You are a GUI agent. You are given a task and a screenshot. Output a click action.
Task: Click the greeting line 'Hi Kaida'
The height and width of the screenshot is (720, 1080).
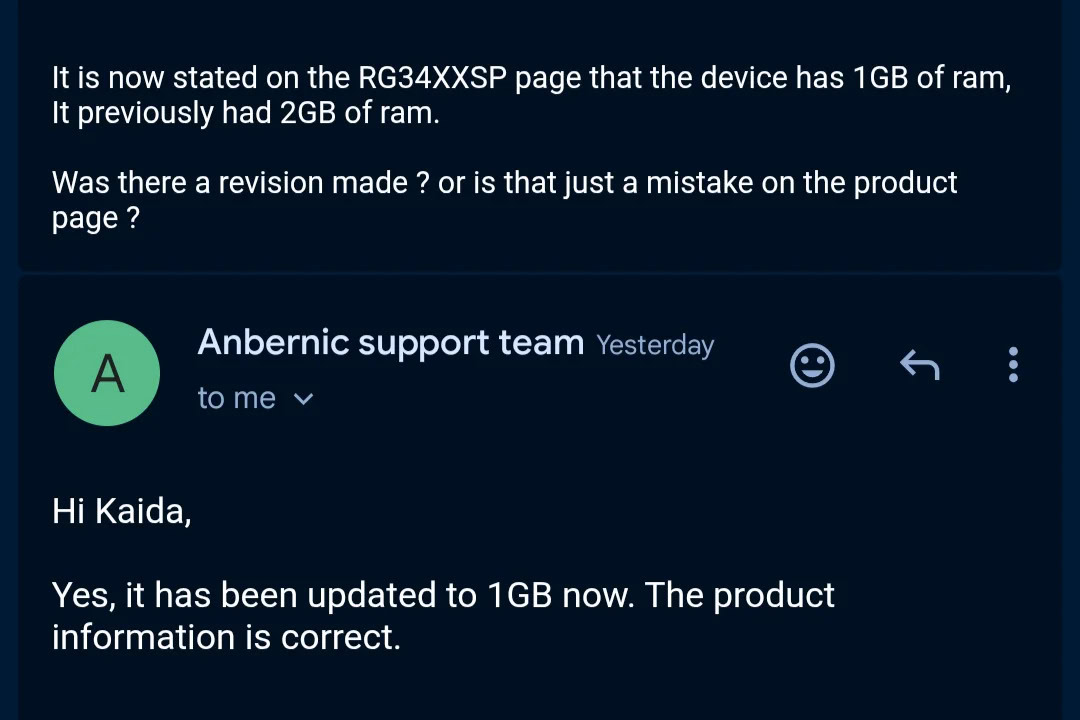[x=121, y=511]
